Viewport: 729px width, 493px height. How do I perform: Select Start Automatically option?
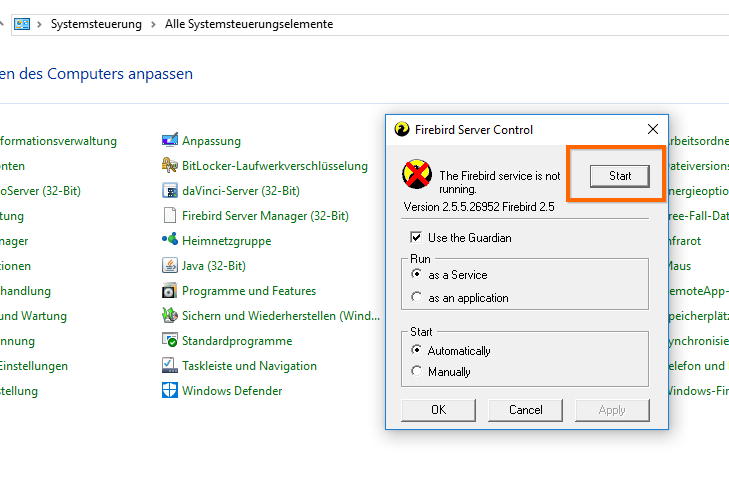(417, 350)
